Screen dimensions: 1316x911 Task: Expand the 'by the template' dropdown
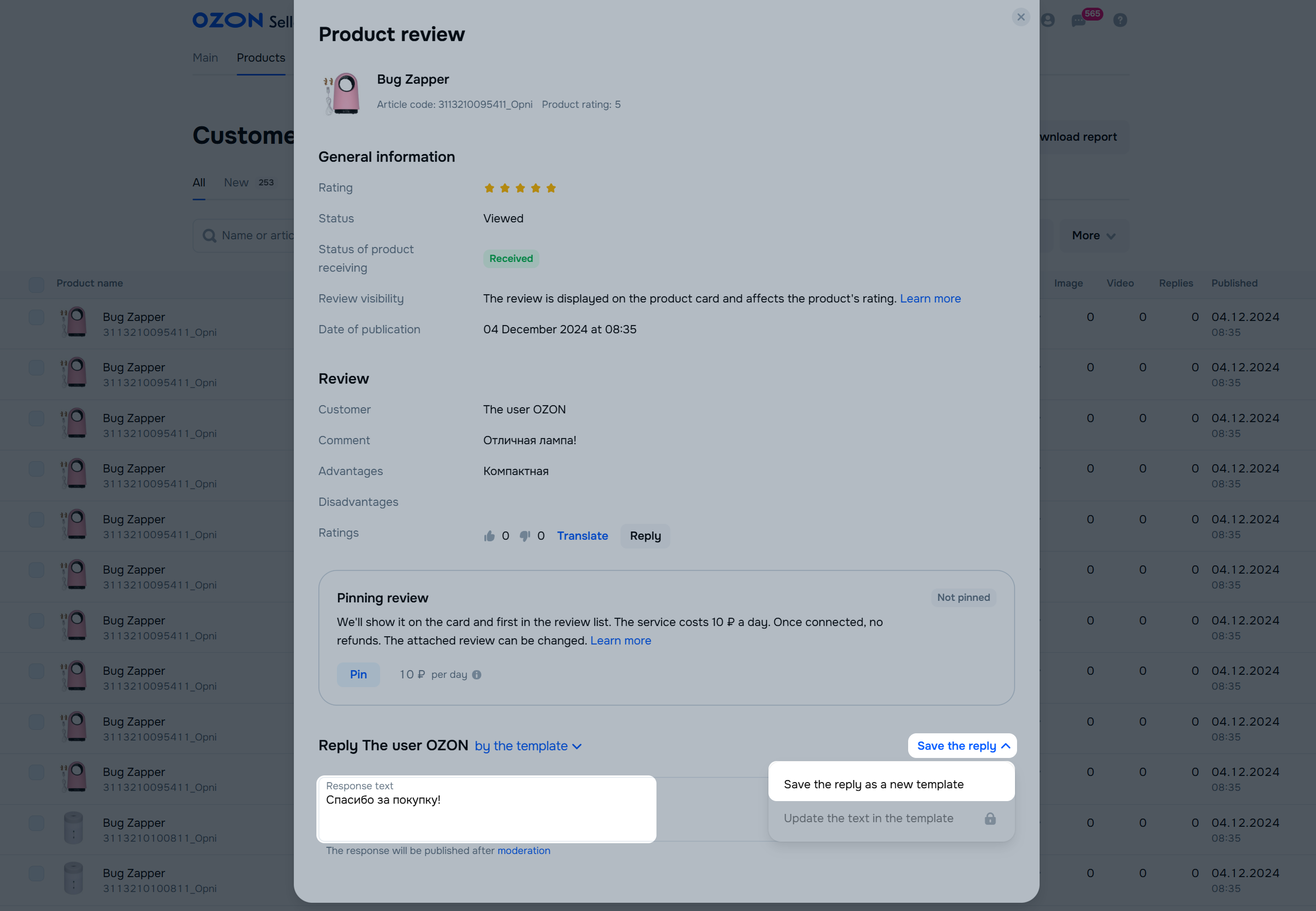coord(528,746)
